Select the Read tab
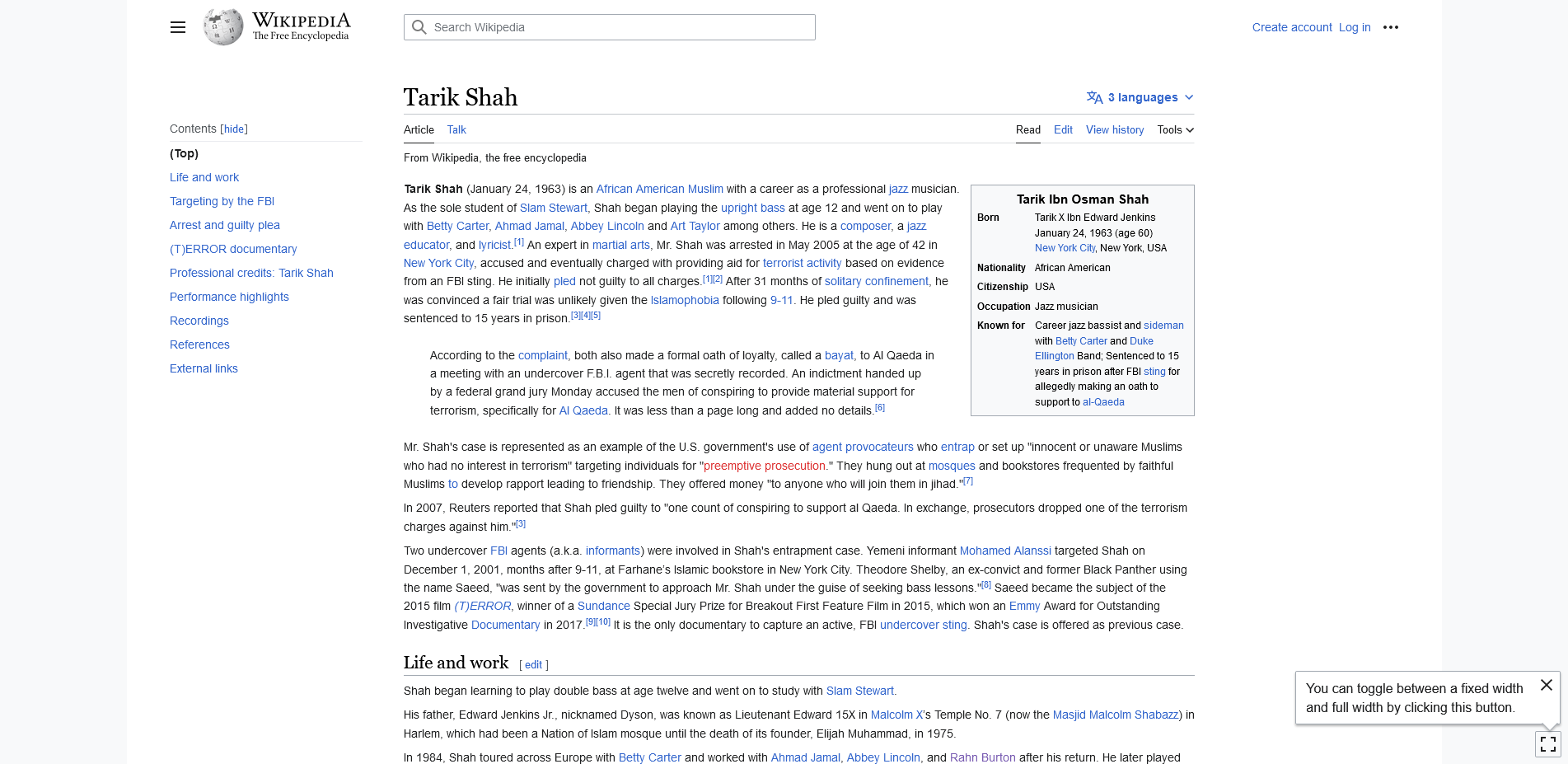The height and width of the screenshot is (764, 1568). [1028, 129]
